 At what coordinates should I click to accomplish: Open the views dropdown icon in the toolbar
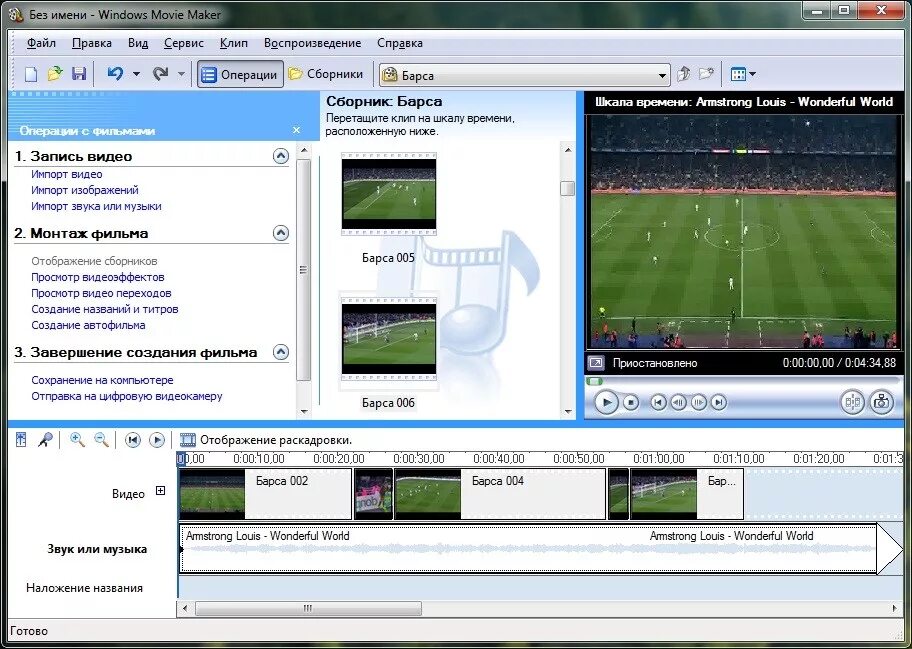tap(743, 74)
